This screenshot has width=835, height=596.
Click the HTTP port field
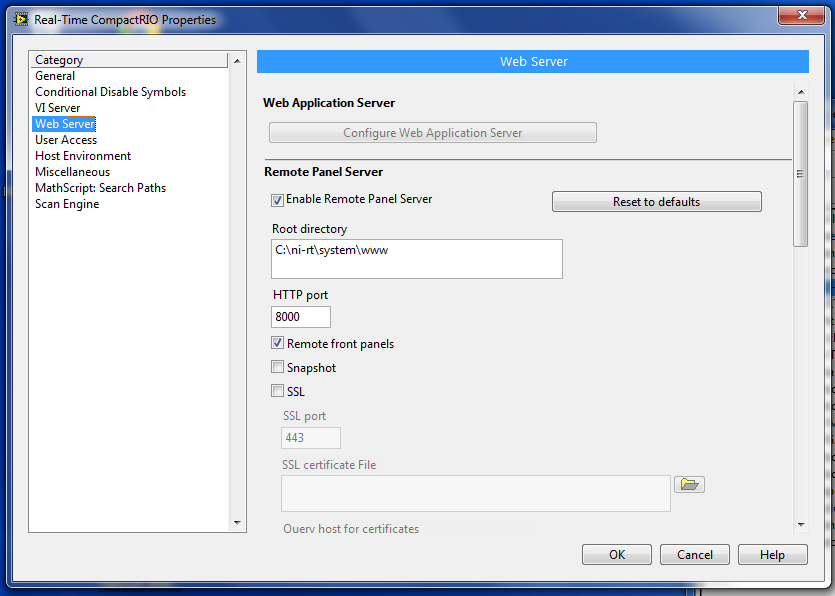coord(301,317)
